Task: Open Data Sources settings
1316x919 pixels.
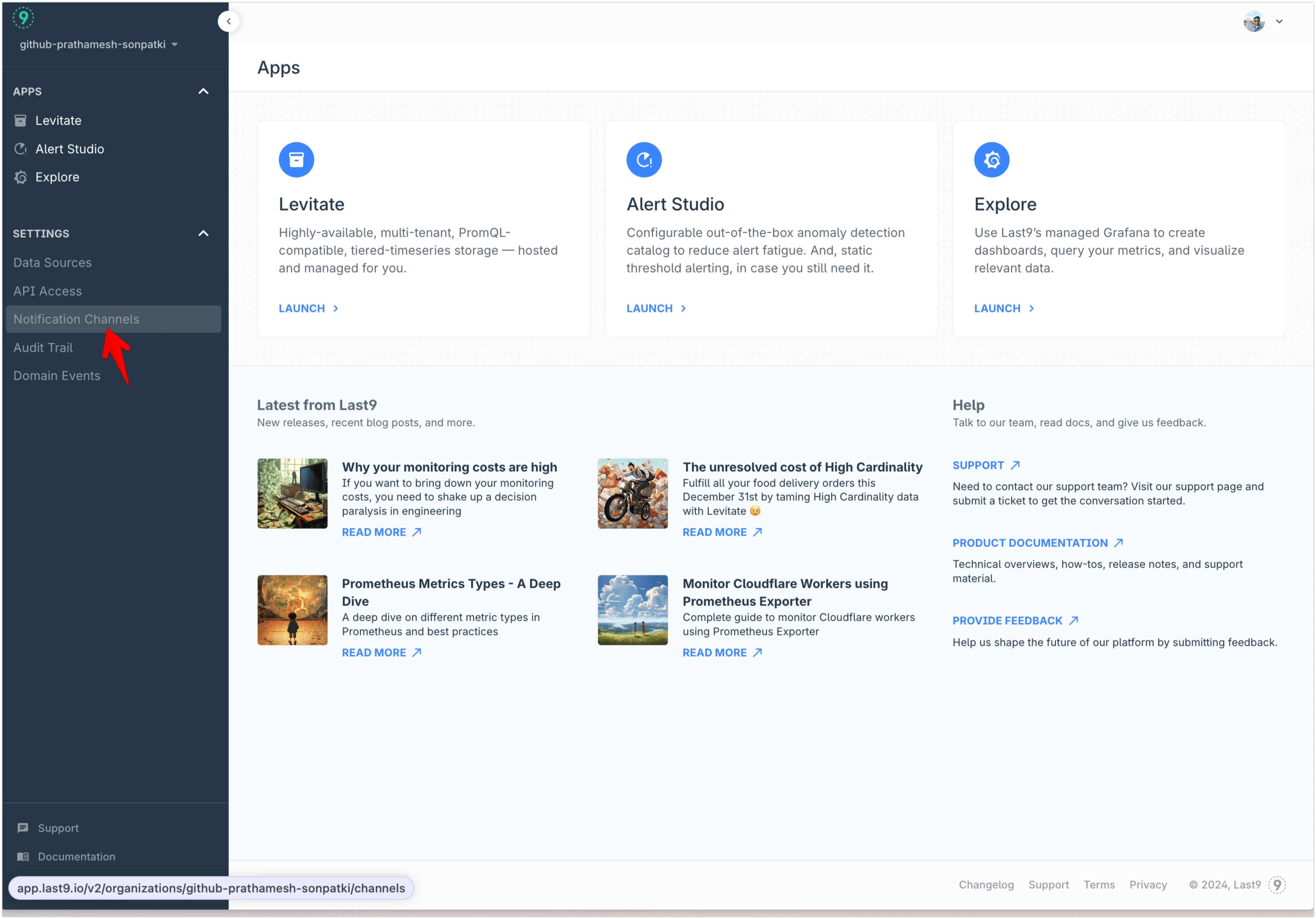Action: coord(52,262)
